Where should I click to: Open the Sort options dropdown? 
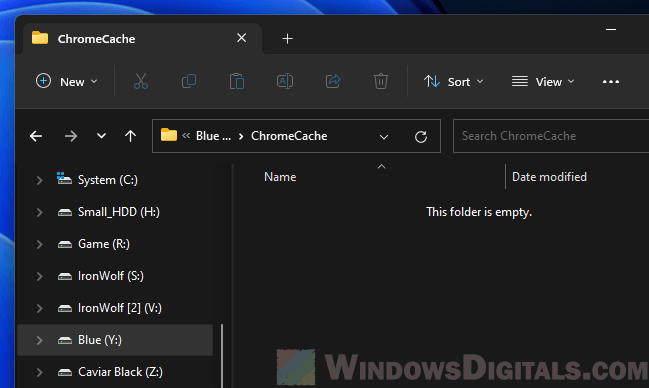point(454,82)
